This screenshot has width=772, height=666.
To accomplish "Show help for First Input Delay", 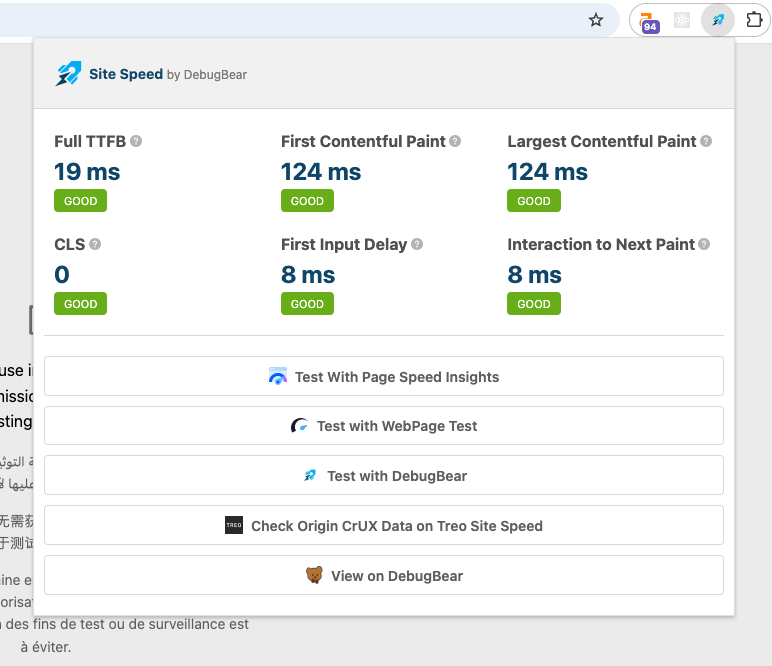I will pos(417,244).
